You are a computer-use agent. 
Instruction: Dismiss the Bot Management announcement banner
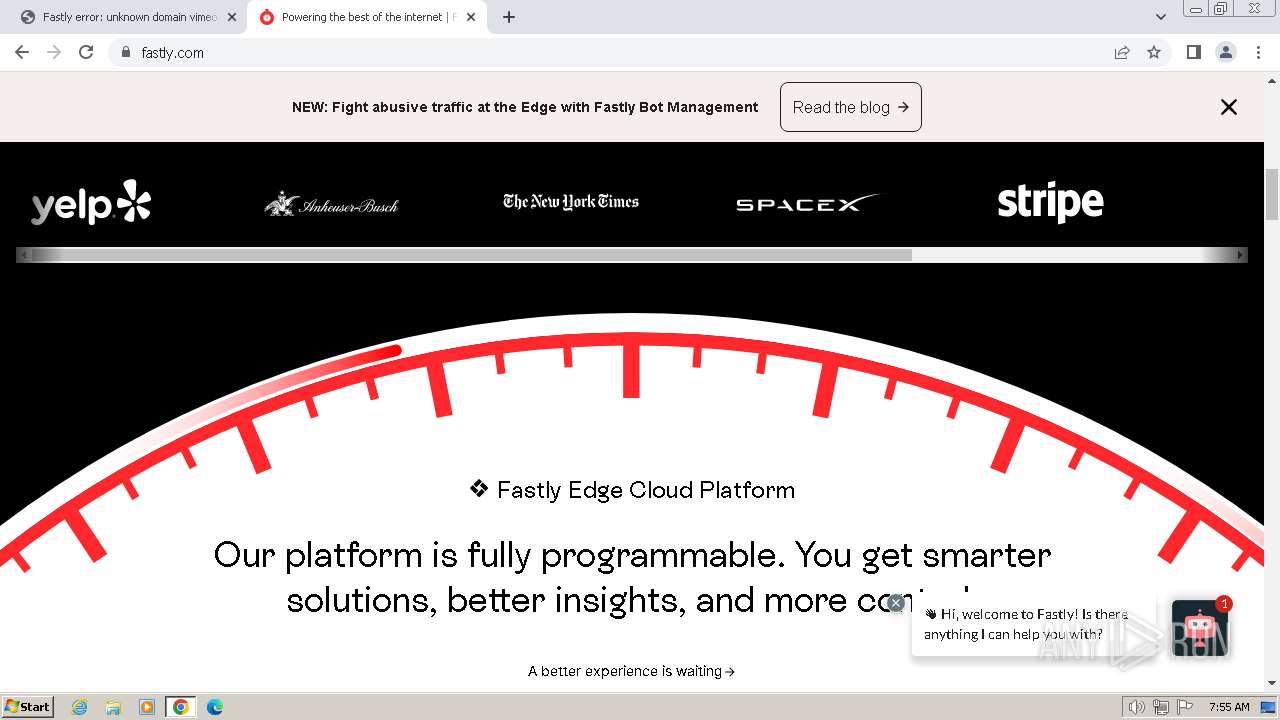1229,107
